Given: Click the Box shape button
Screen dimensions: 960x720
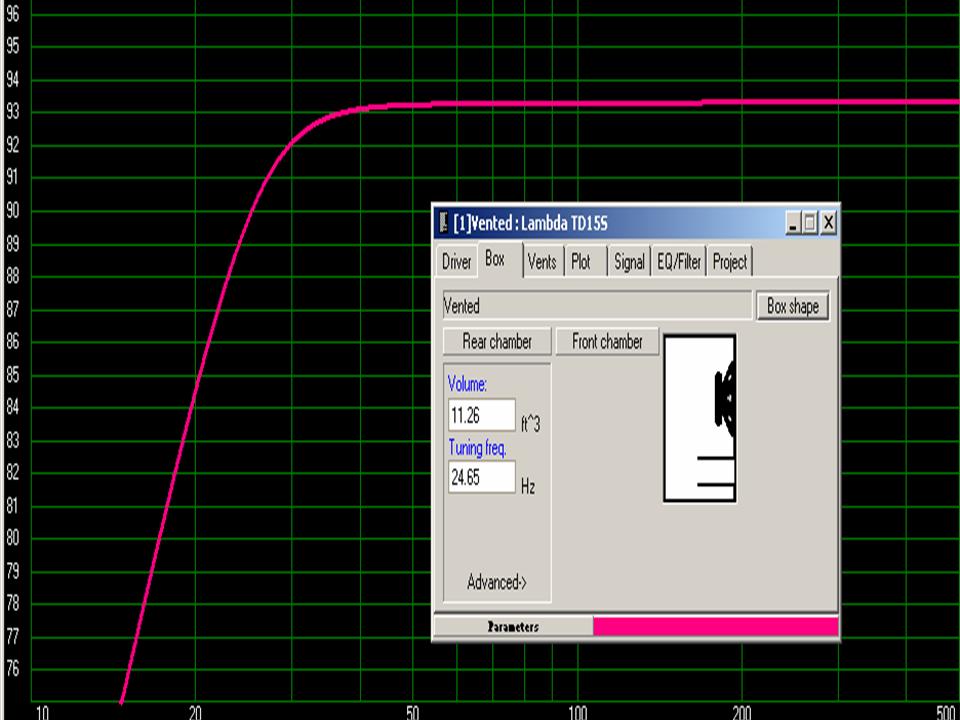Looking at the screenshot, I should tap(793, 306).
